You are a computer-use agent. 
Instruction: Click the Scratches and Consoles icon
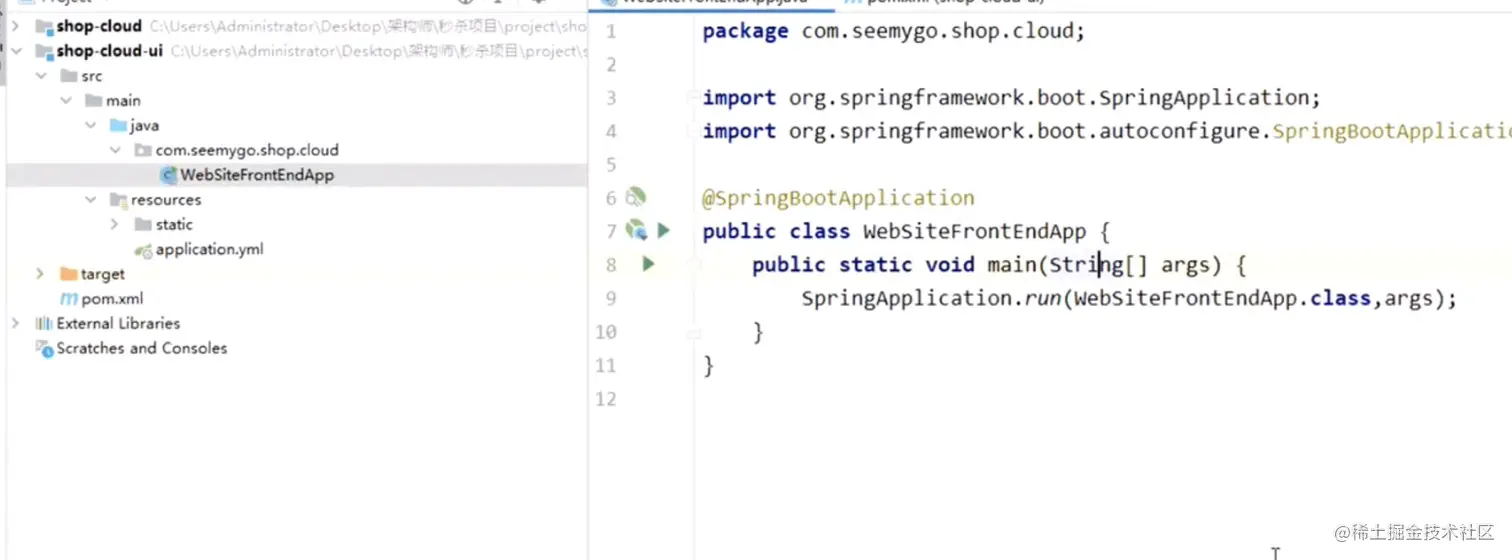pyautogui.click(x=44, y=348)
